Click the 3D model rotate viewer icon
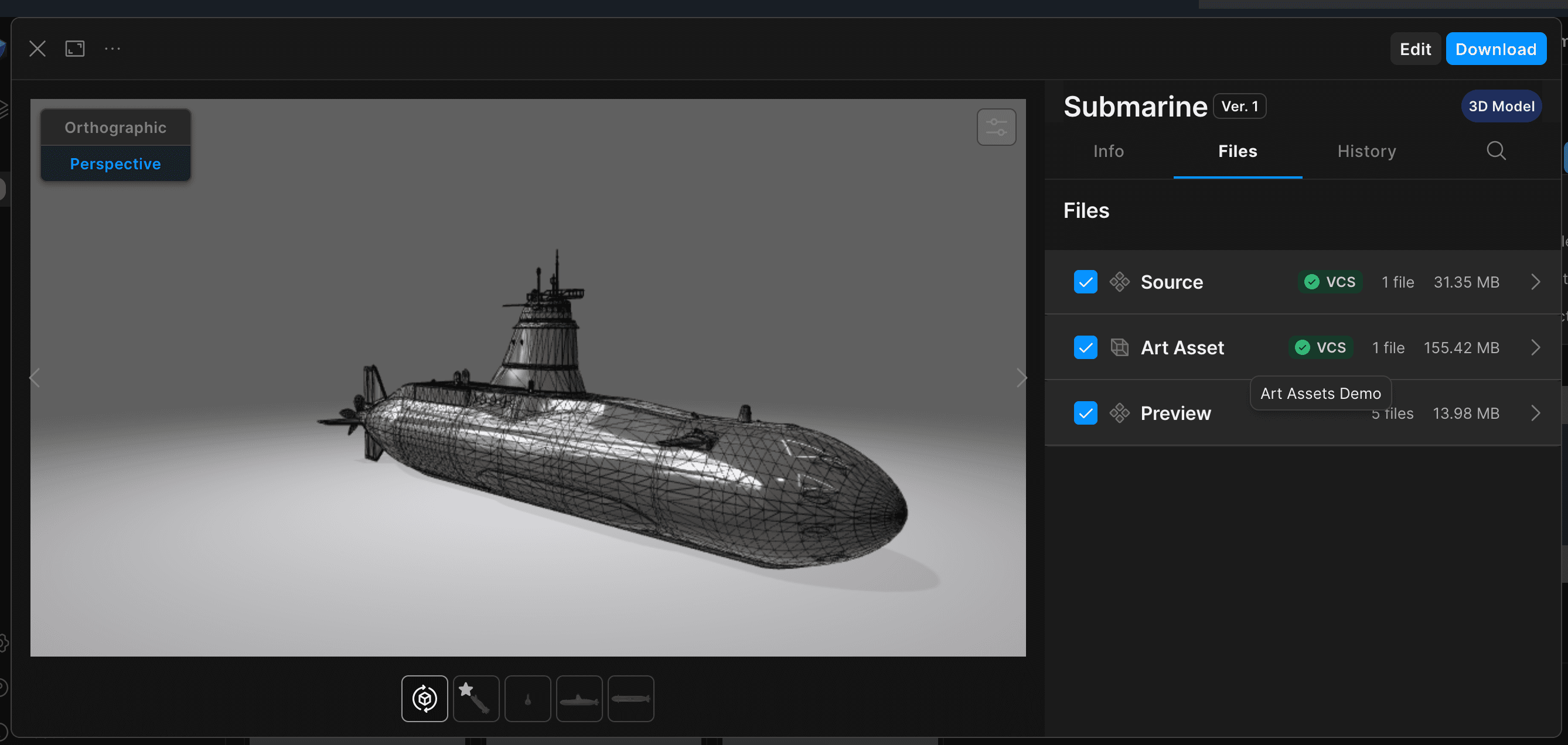 424,698
